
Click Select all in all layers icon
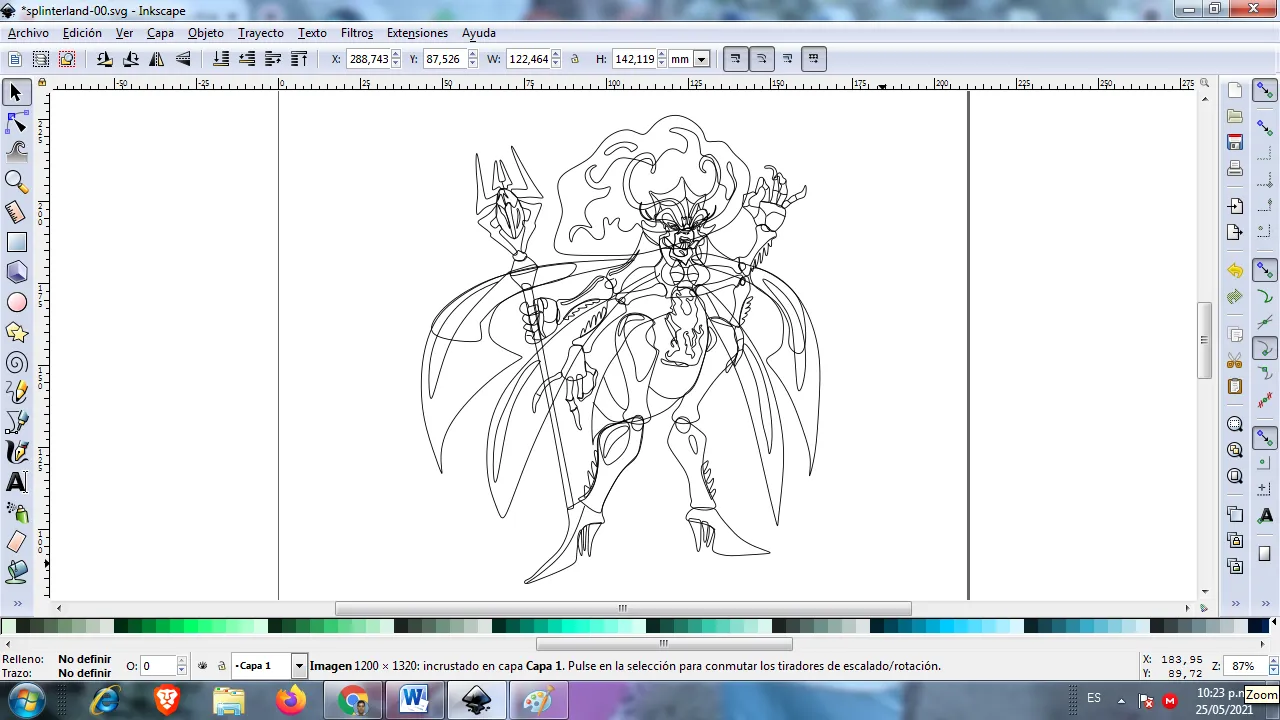(41, 59)
